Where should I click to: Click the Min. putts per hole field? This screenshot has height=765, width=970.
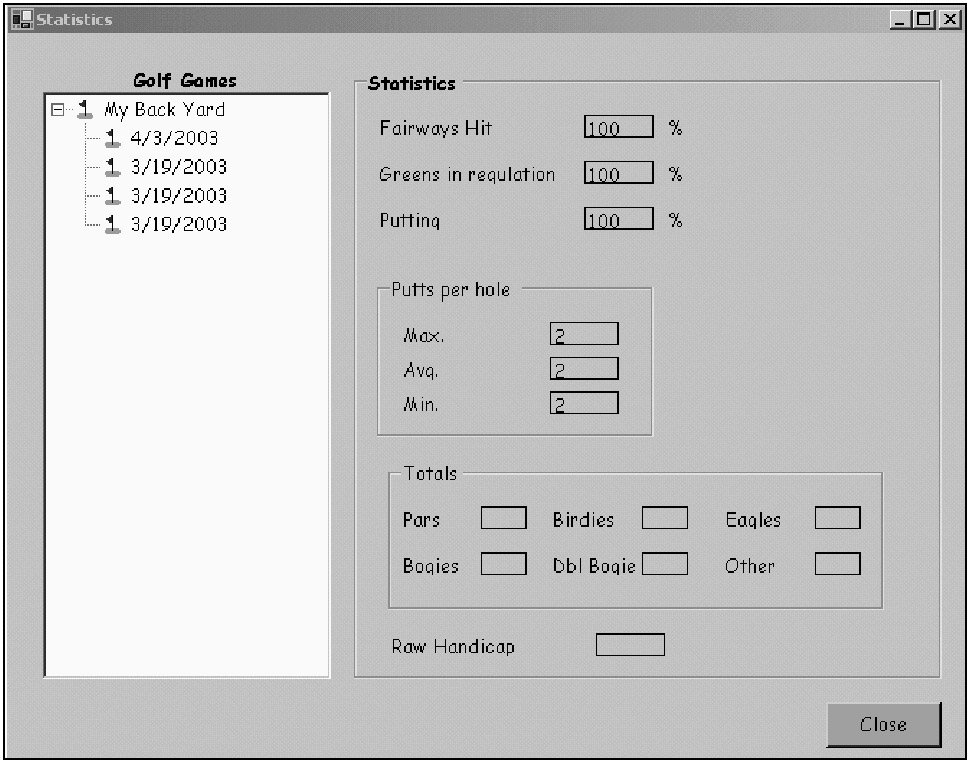584,403
